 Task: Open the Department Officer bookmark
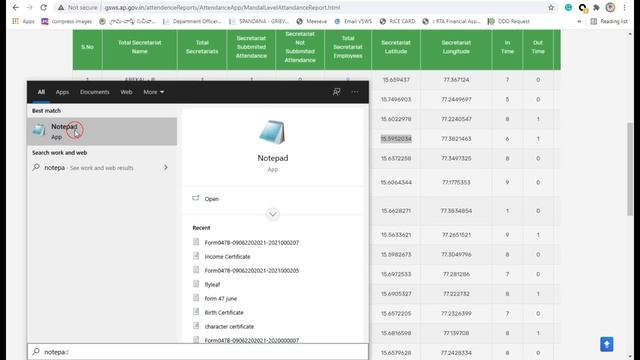192,21
